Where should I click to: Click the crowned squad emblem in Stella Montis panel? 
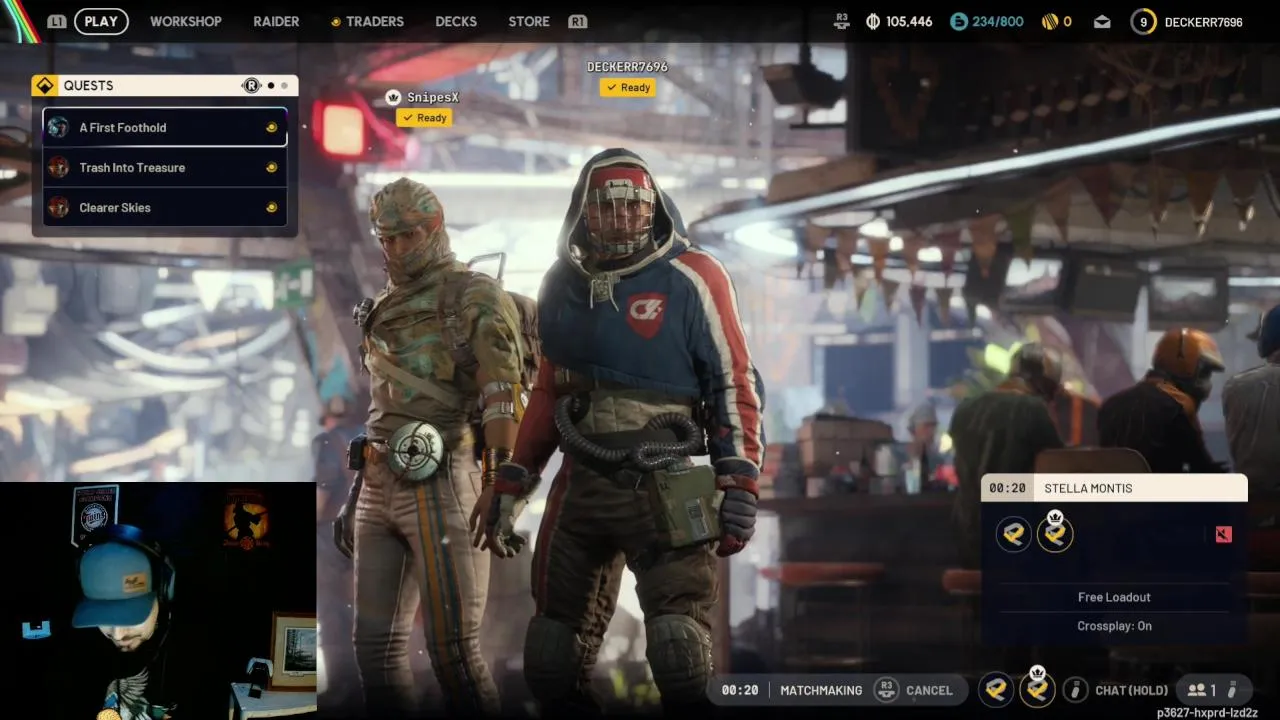click(x=1054, y=532)
